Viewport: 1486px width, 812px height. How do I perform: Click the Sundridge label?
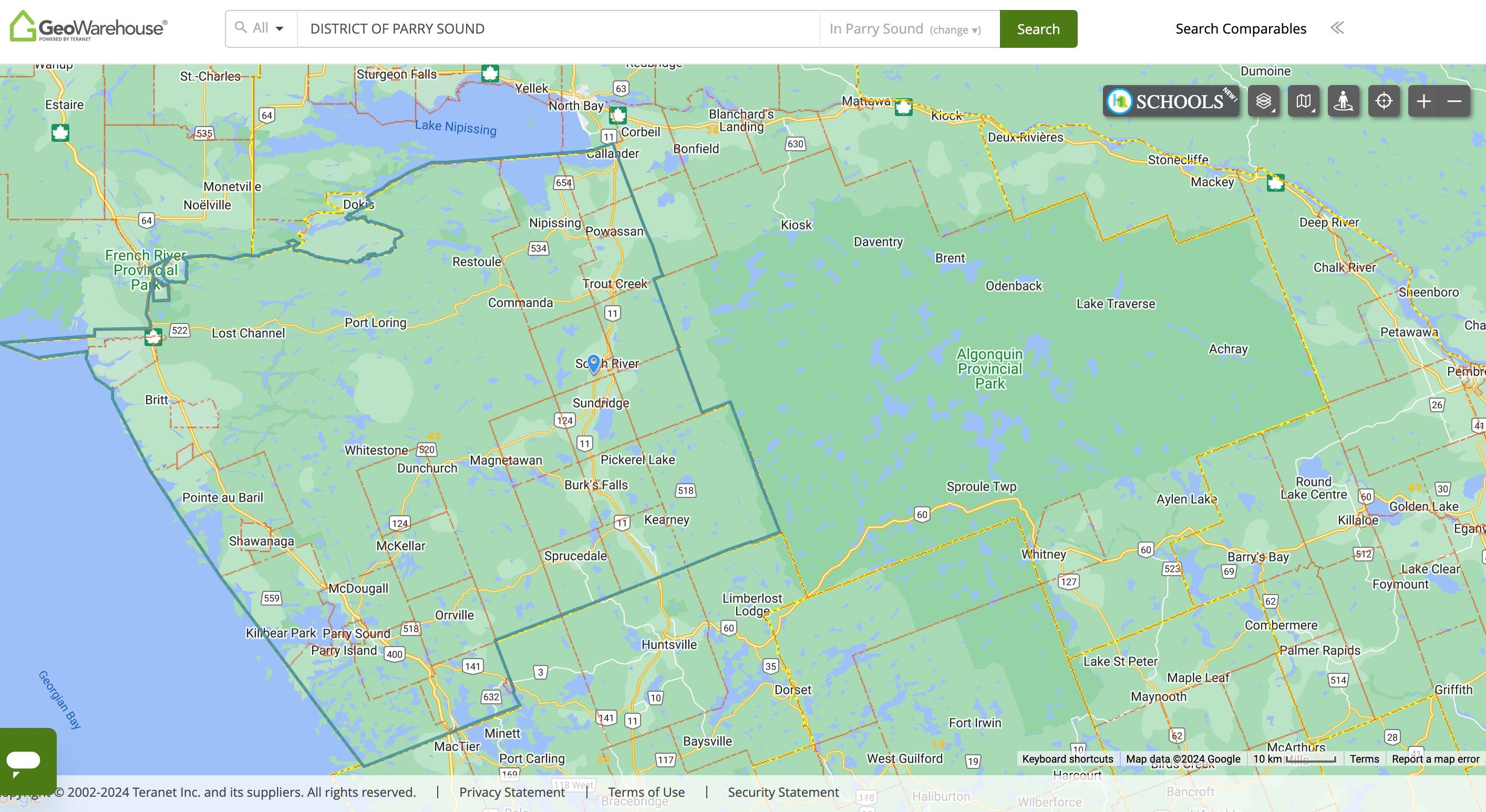tap(601, 403)
